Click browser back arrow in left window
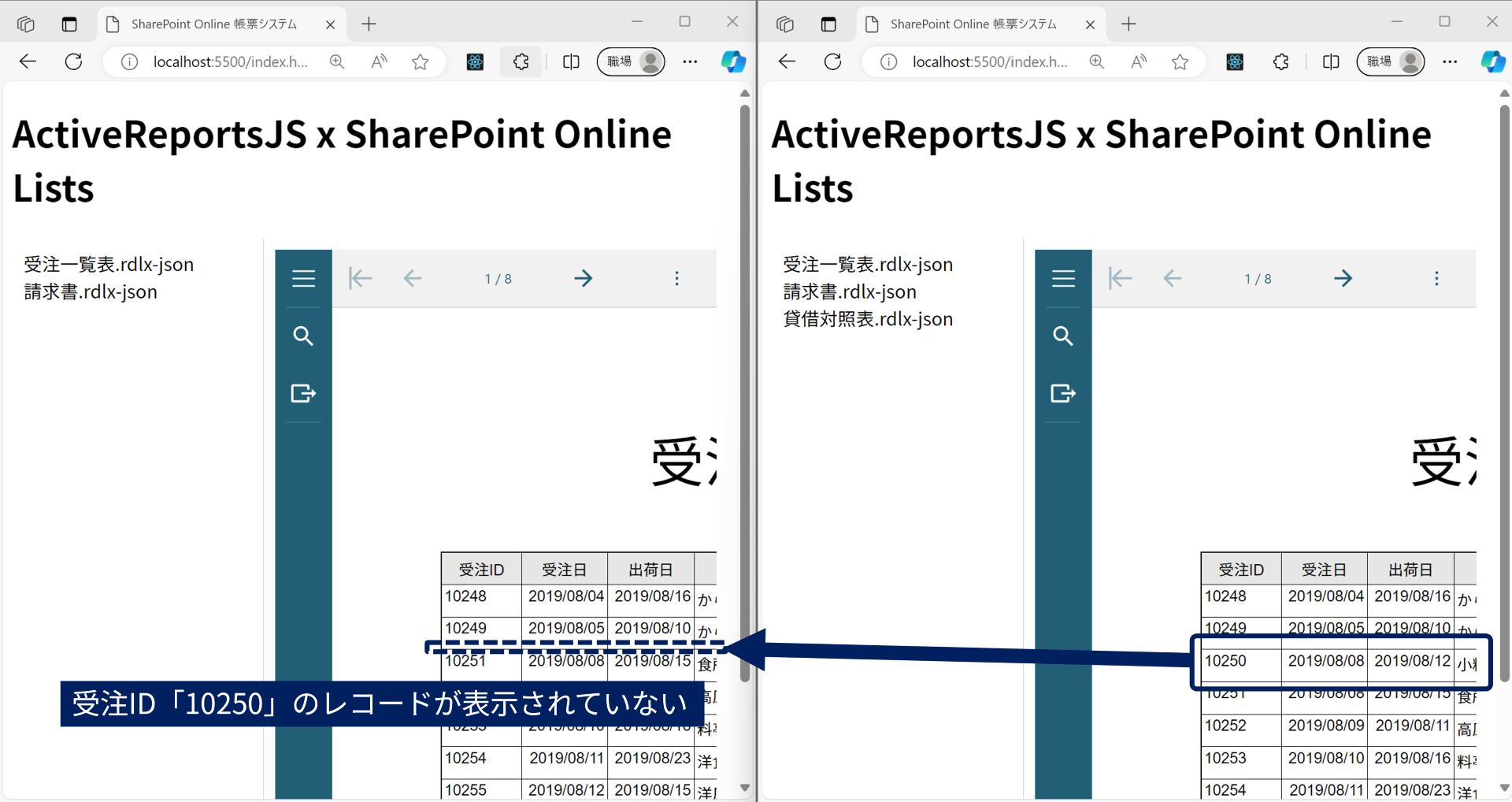This screenshot has height=802, width=1512. (28, 61)
